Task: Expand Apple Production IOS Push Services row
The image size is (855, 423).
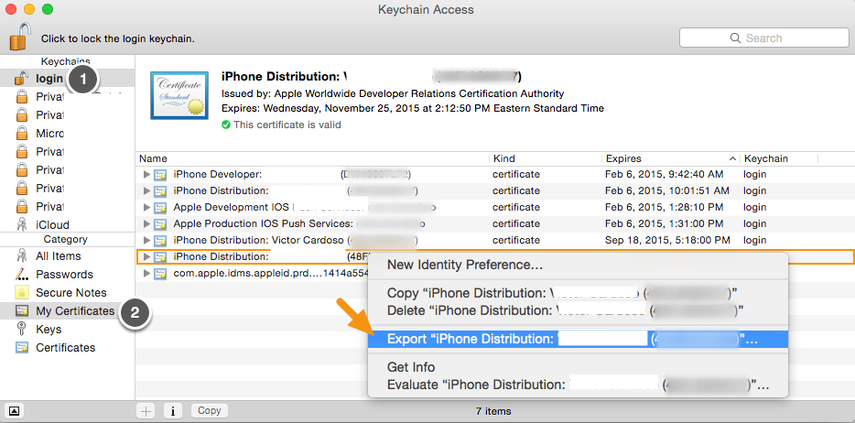Action: [146, 223]
